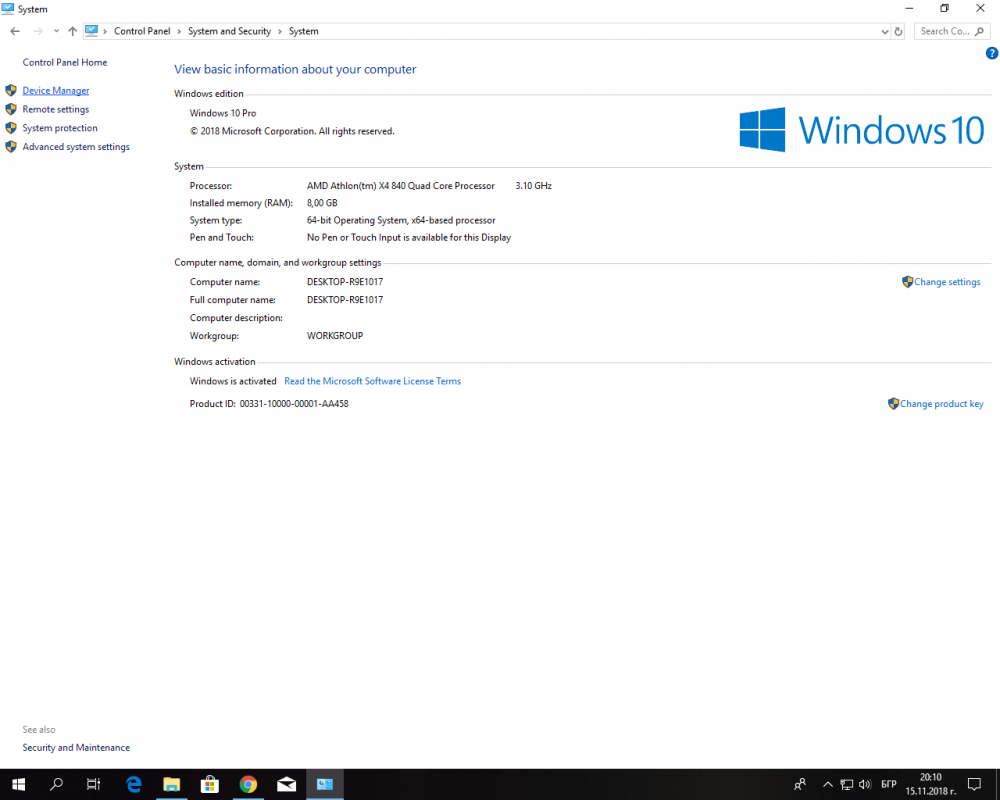Click Change settings link
This screenshot has width=1000, height=800.
pyautogui.click(x=947, y=282)
